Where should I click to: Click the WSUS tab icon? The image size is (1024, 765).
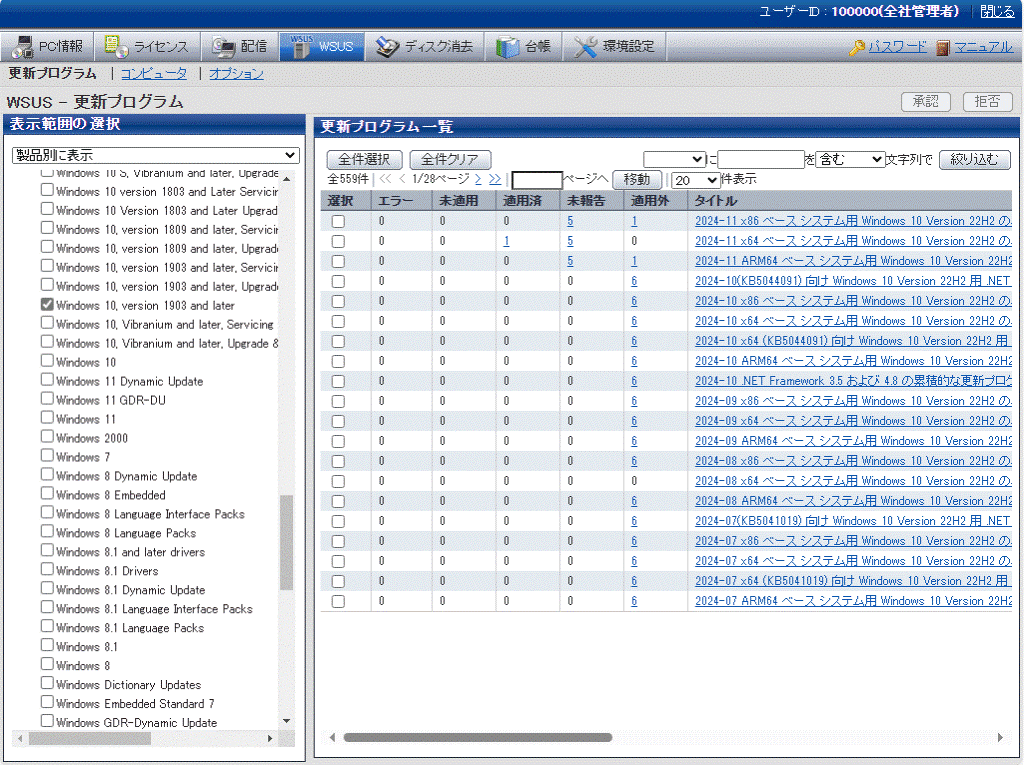[300, 46]
